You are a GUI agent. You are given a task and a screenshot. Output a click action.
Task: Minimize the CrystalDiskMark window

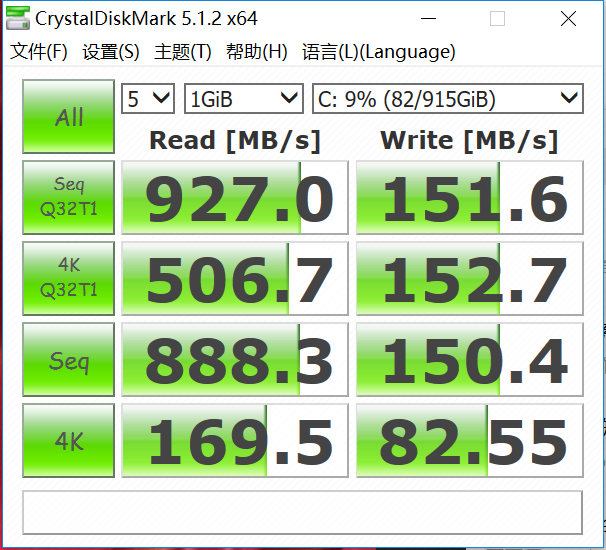pyautogui.click(x=429, y=19)
